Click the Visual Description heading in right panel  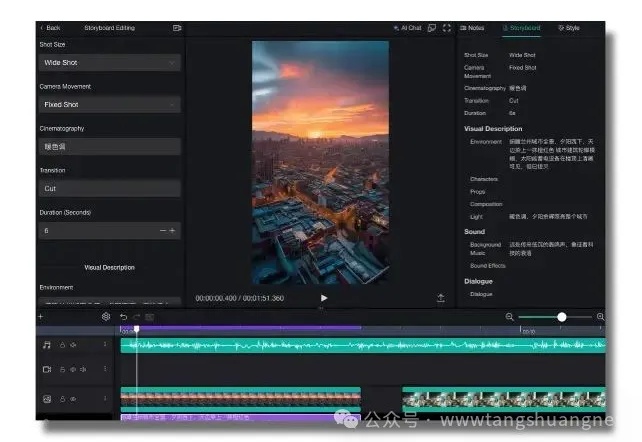click(493, 129)
